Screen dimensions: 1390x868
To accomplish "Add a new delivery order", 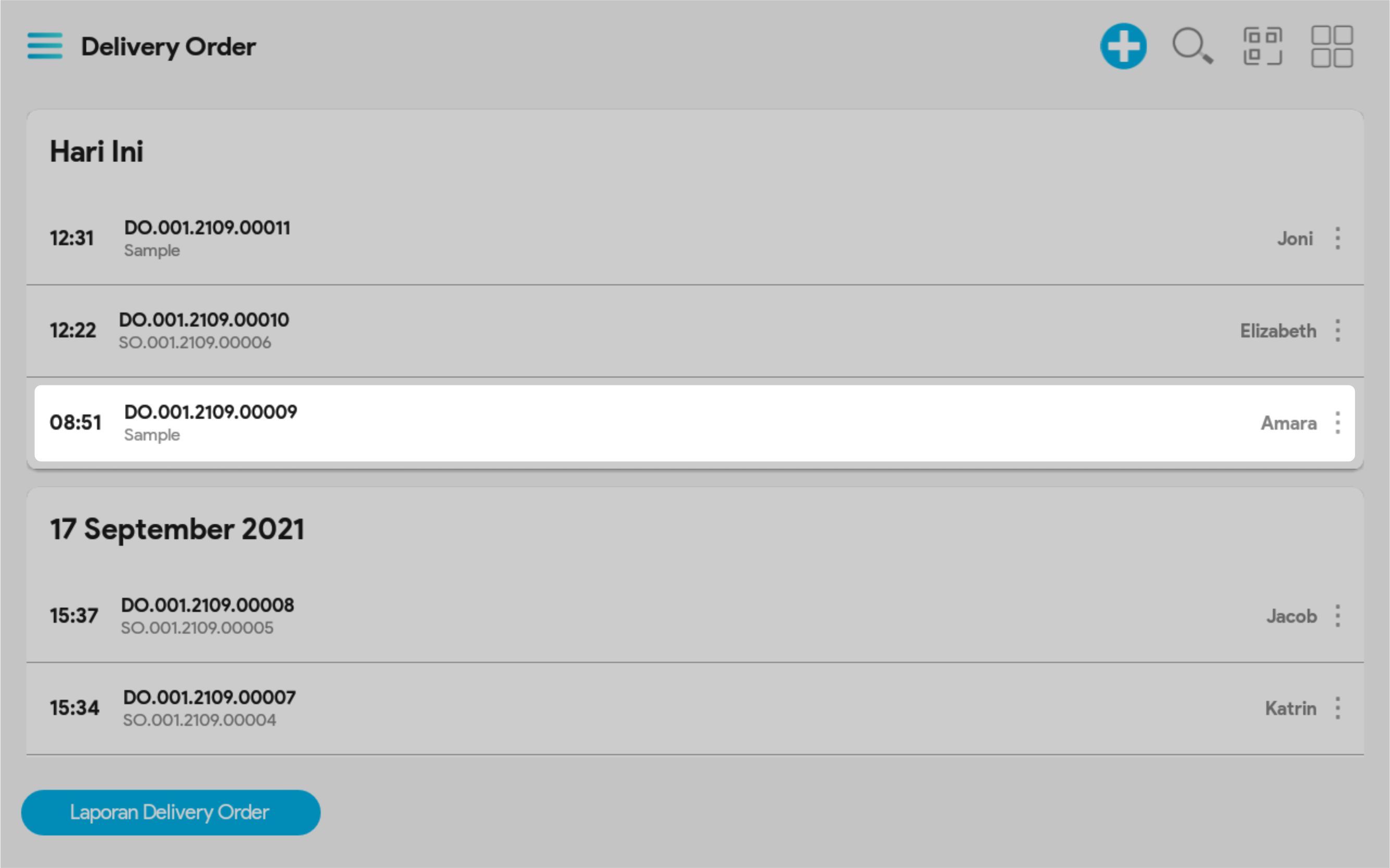I will coord(1123,46).
